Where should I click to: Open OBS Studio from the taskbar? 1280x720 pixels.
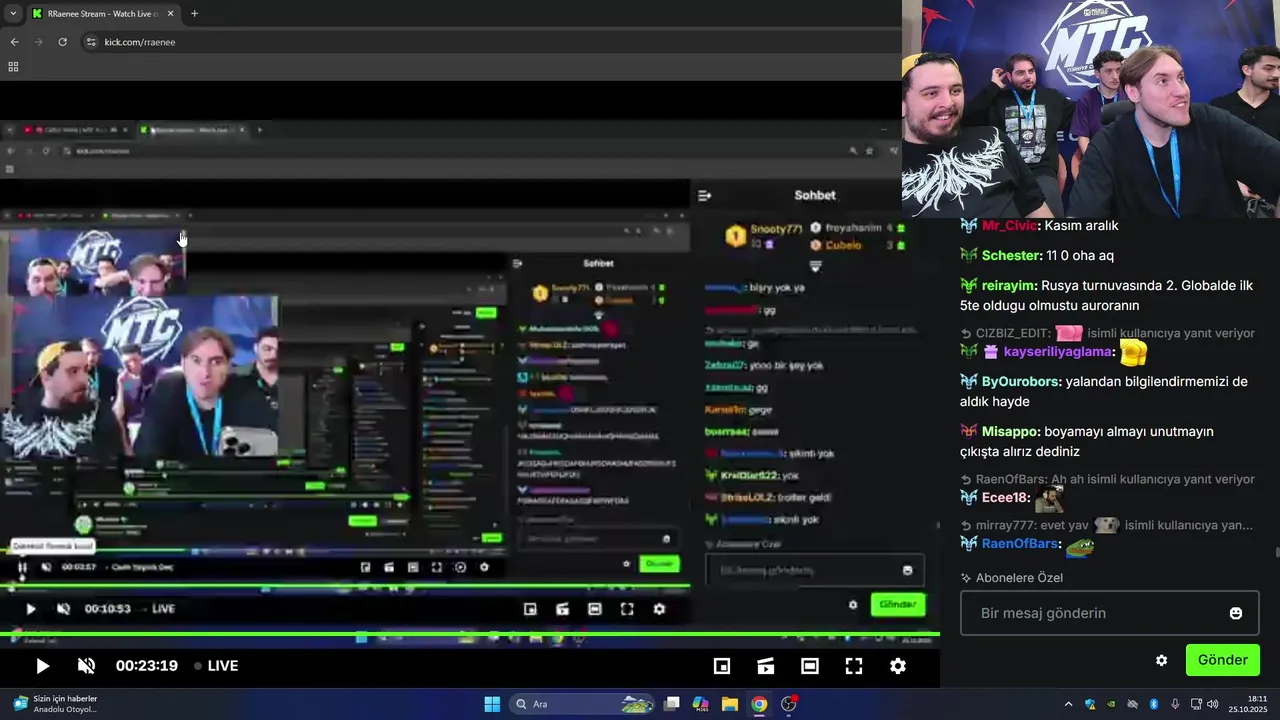[x=789, y=704]
